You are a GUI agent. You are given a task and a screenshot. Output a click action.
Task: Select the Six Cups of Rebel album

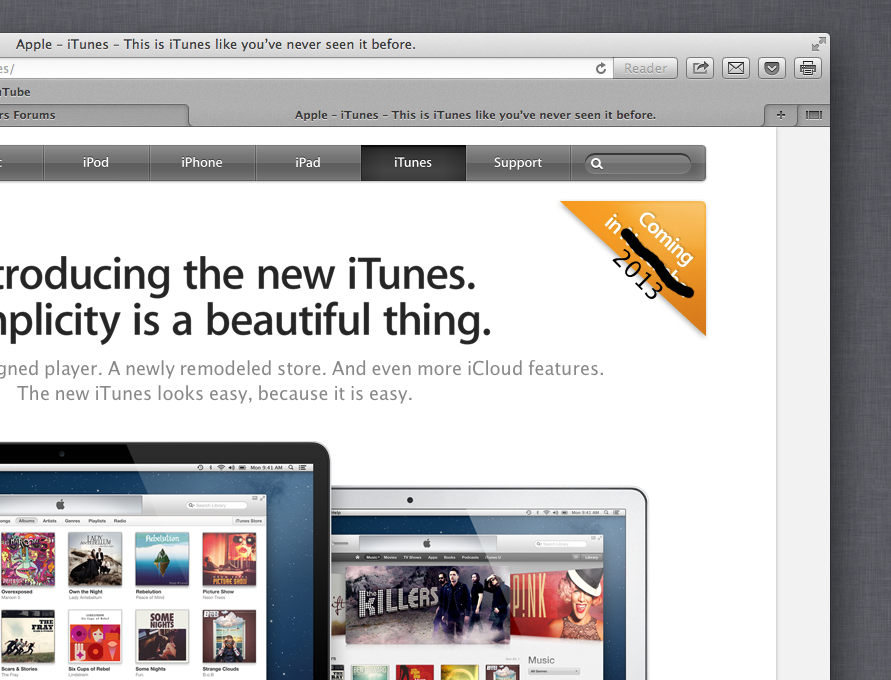(x=95, y=636)
